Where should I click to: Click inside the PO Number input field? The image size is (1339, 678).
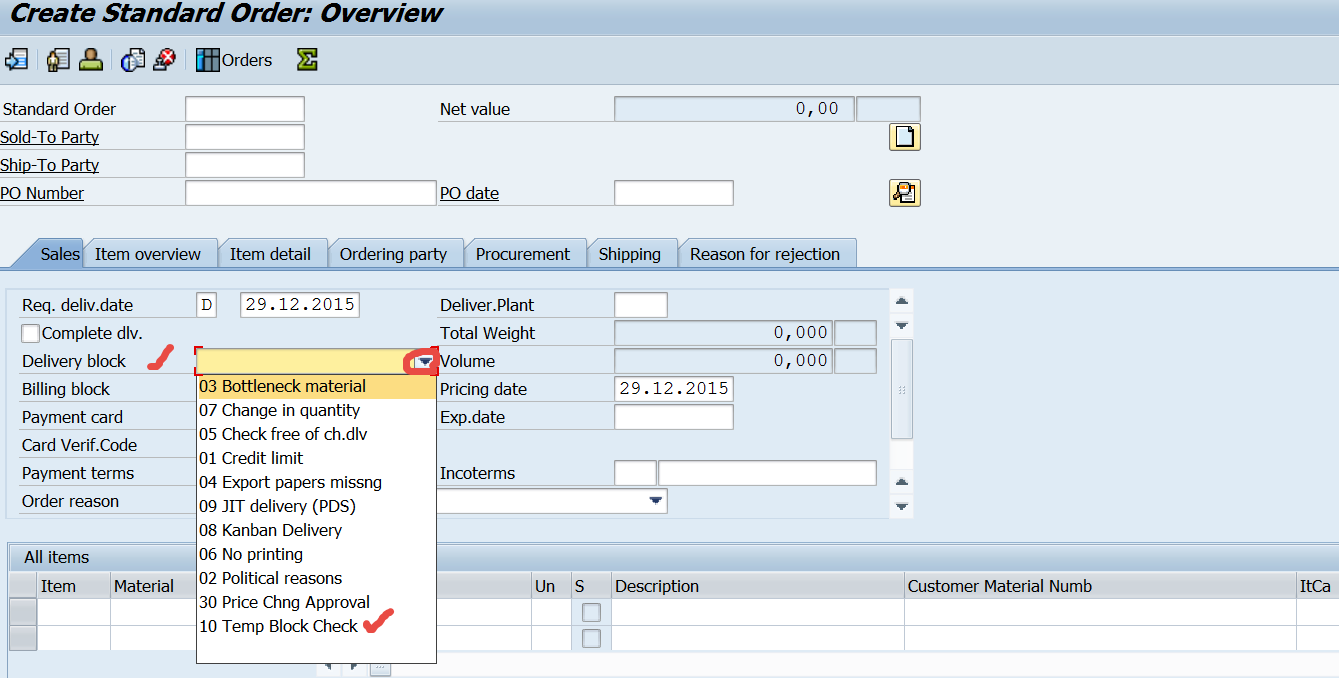(310, 192)
